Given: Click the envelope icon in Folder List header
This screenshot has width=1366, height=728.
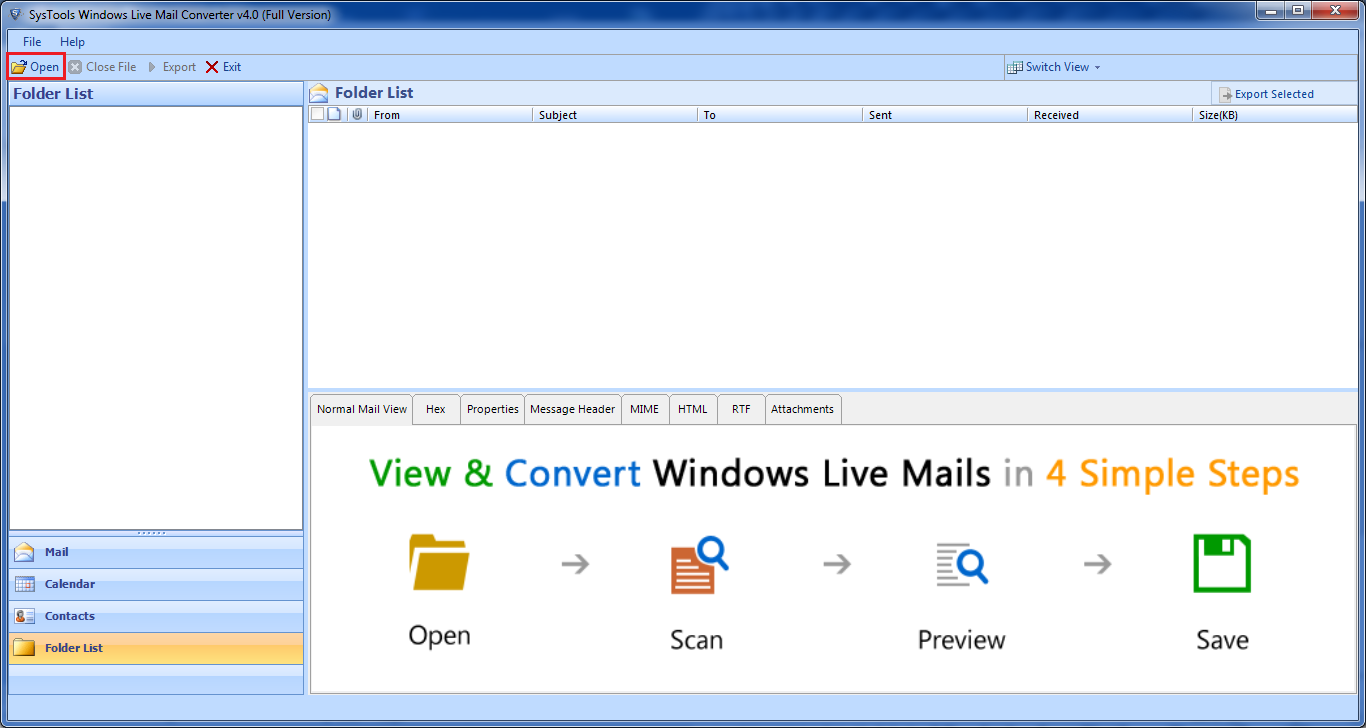Looking at the screenshot, I should coord(319,93).
